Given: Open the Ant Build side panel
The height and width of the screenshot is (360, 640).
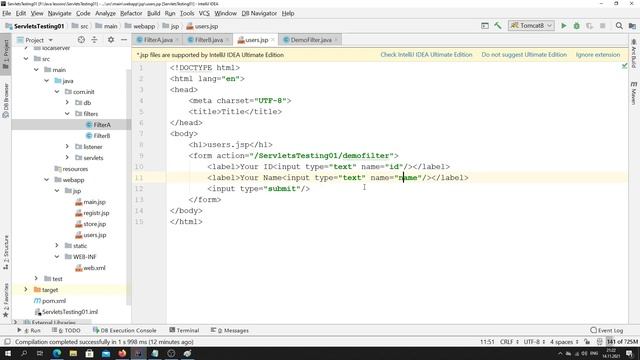Looking at the screenshot, I should point(634,53).
